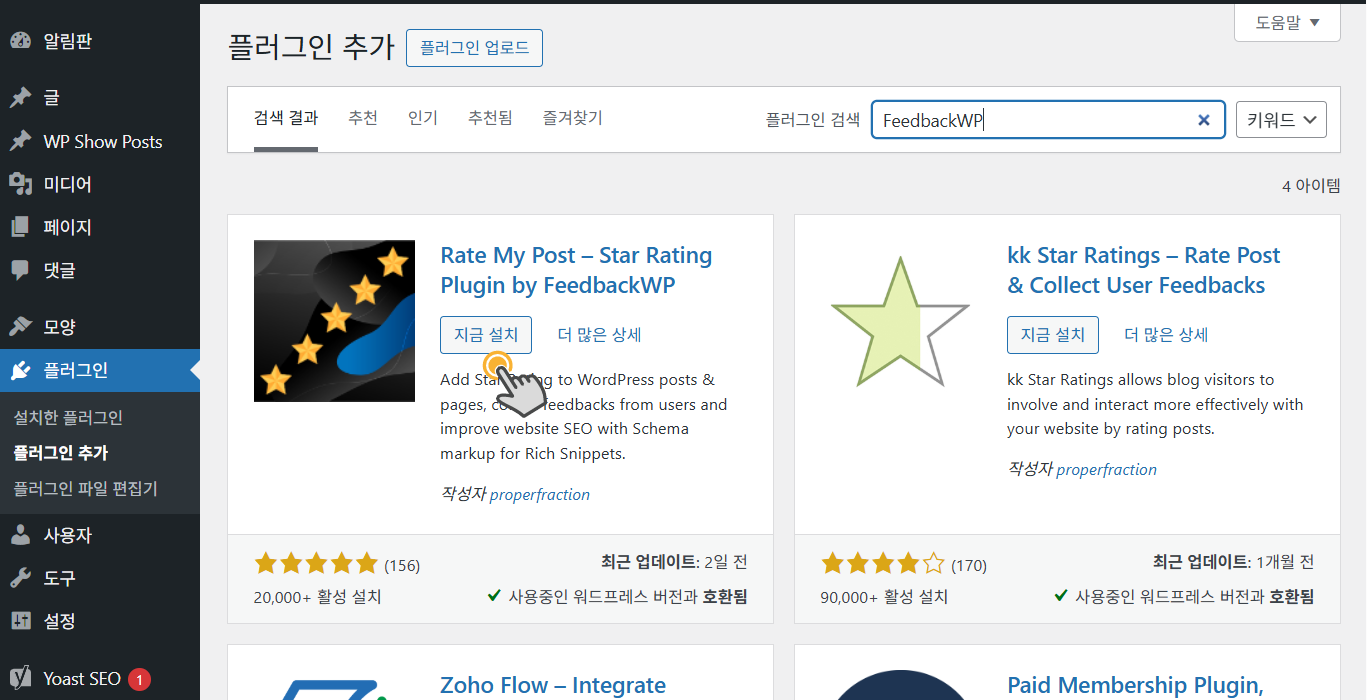This screenshot has height=700, width=1367.
Task: Click the plug icon next to 플러그인
Action: (20, 371)
